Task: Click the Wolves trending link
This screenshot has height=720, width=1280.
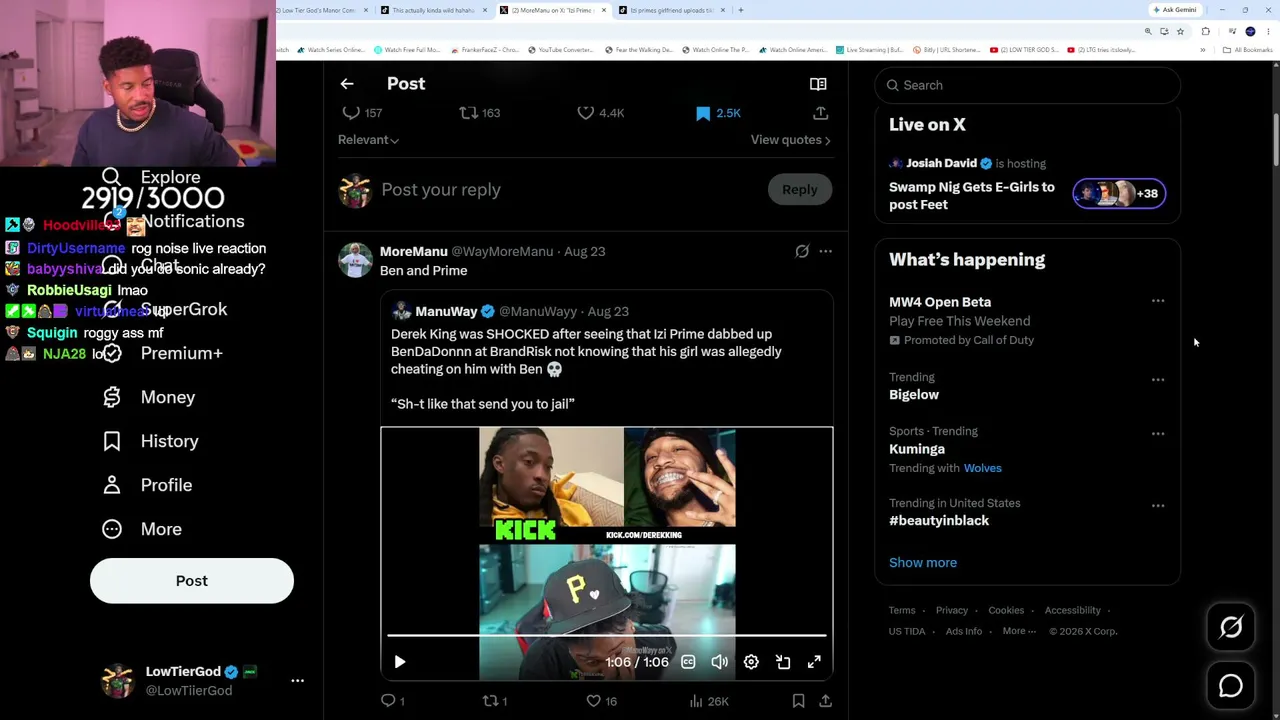Action: (983, 468)
